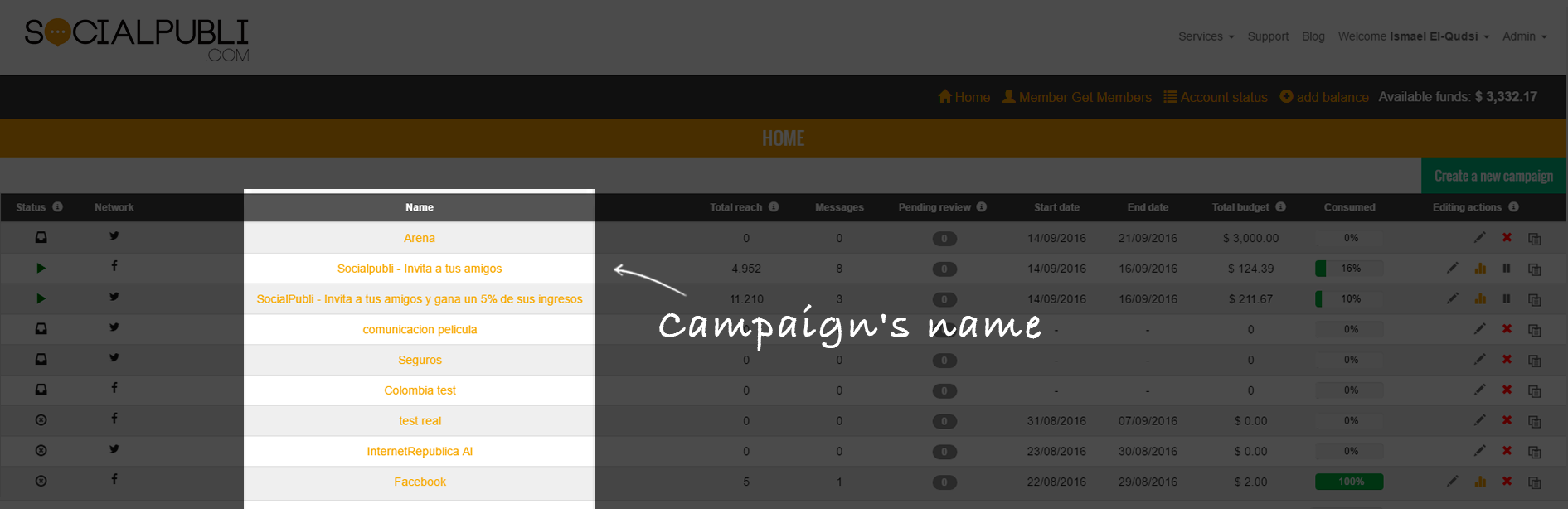The image size is (1568, 509).
Task: Delete the 'Colombia test' campaign
Action: click(1507, 390)
